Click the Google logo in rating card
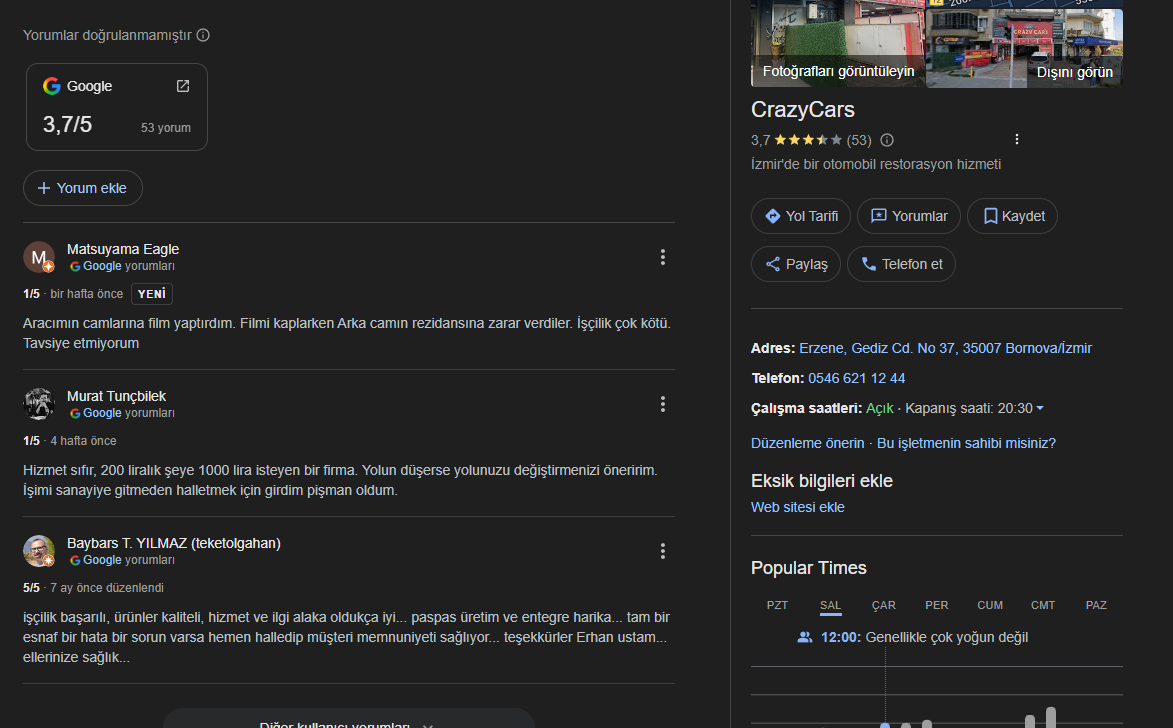1173x728 pixels. [52, 86]
